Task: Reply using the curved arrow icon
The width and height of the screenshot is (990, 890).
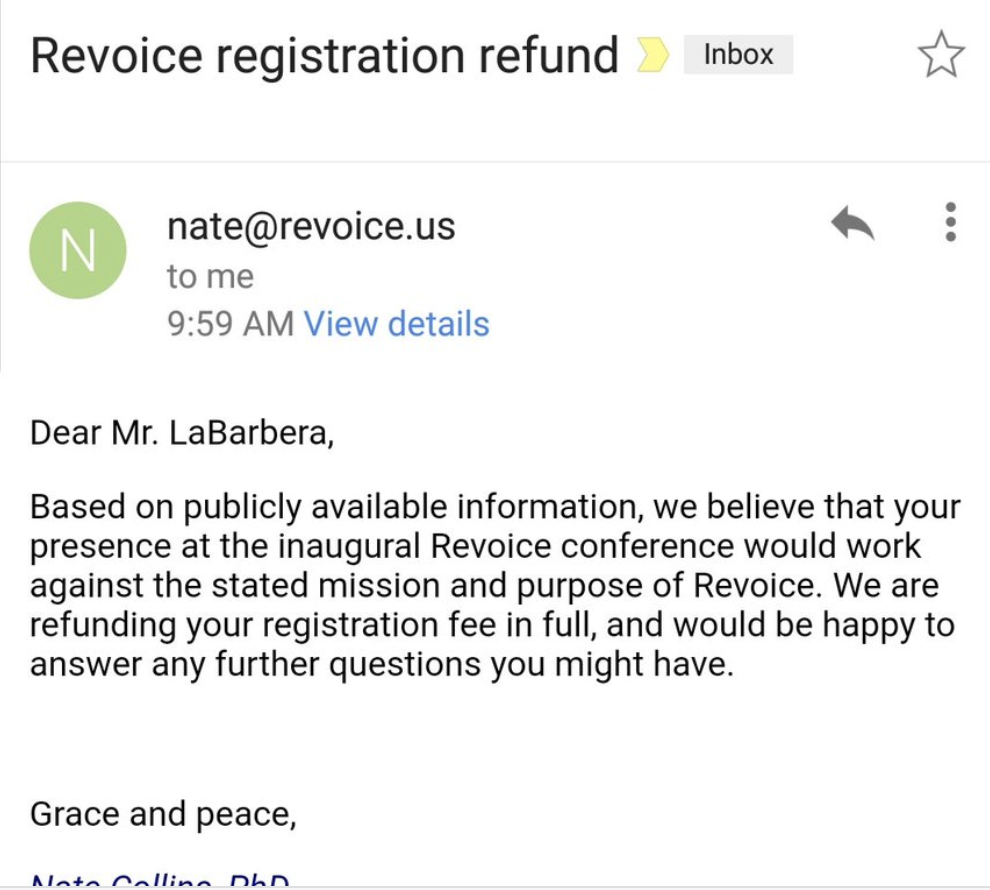Action: point(852,222)
